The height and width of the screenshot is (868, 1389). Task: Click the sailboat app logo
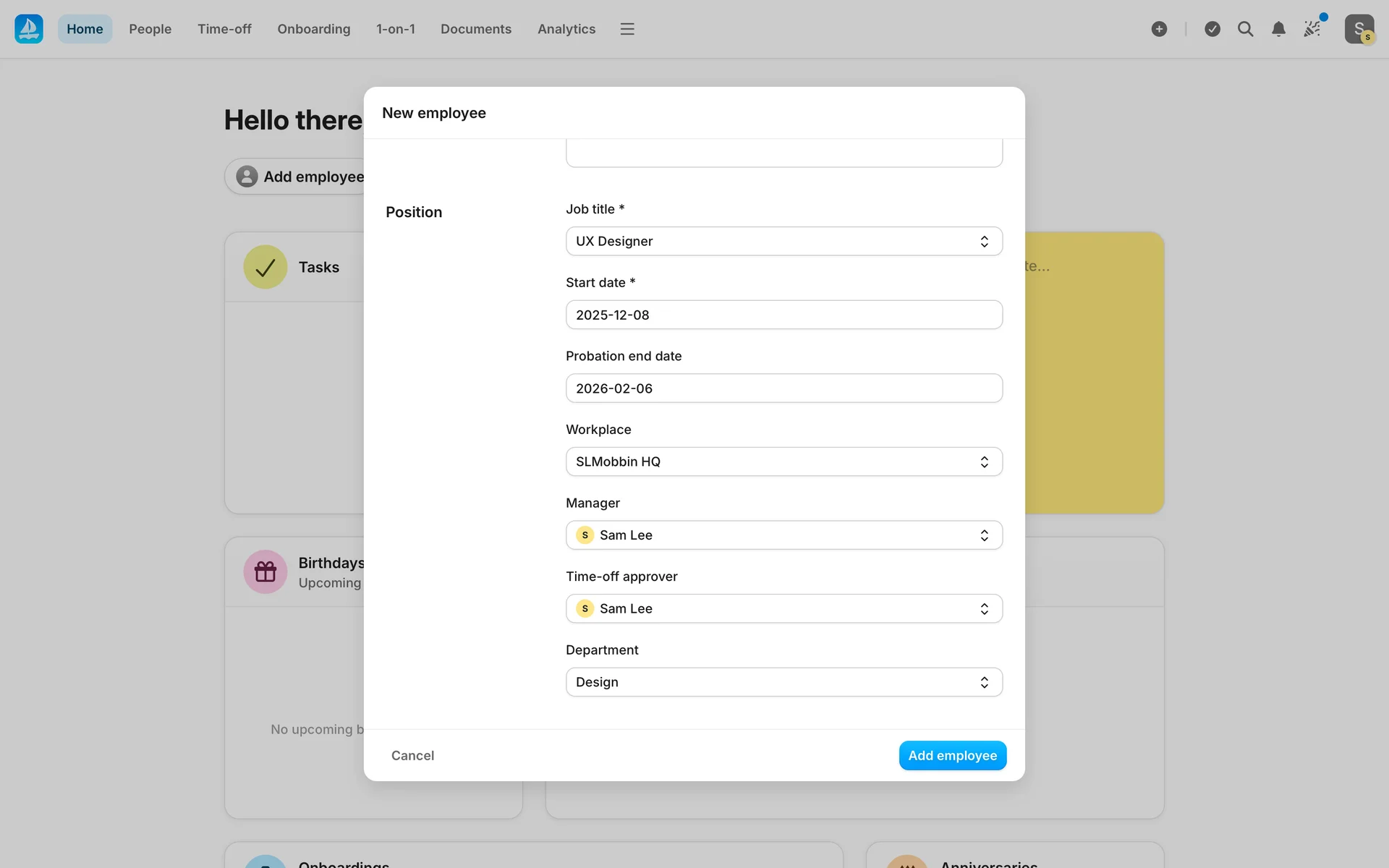point(29,29)
